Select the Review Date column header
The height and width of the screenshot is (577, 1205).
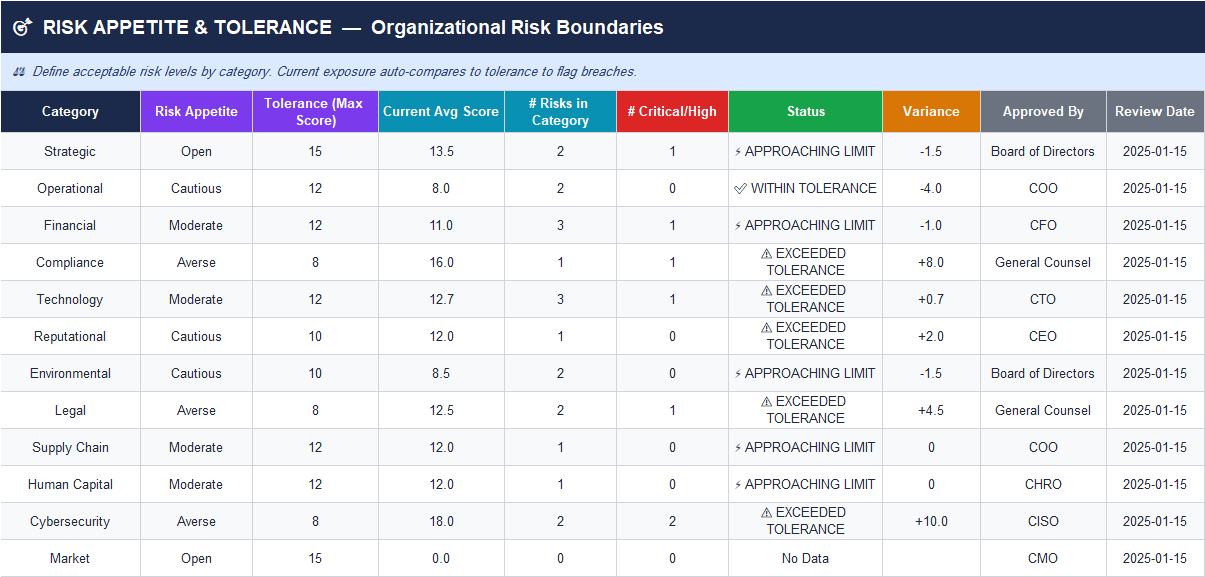[1155, 111]
